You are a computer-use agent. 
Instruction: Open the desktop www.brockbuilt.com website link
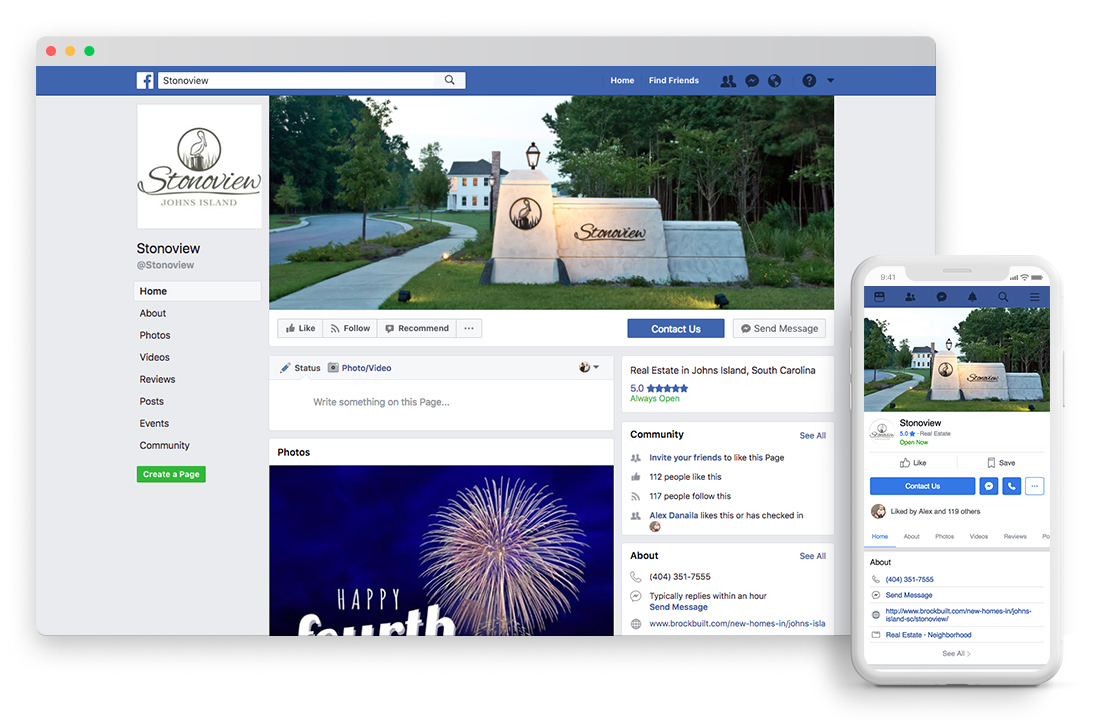click(x=737, y=624)
